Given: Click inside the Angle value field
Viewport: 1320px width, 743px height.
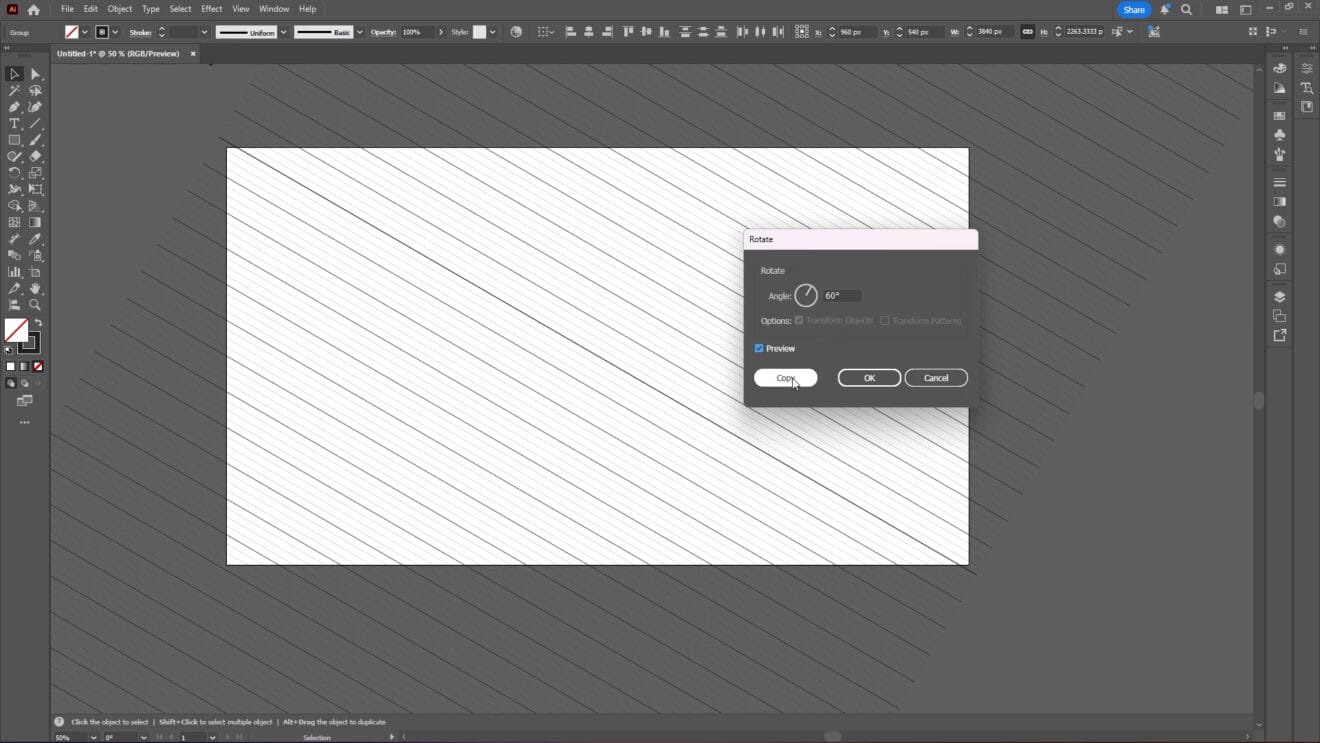Looking at the screenshot, I should (x=845, y=295).
